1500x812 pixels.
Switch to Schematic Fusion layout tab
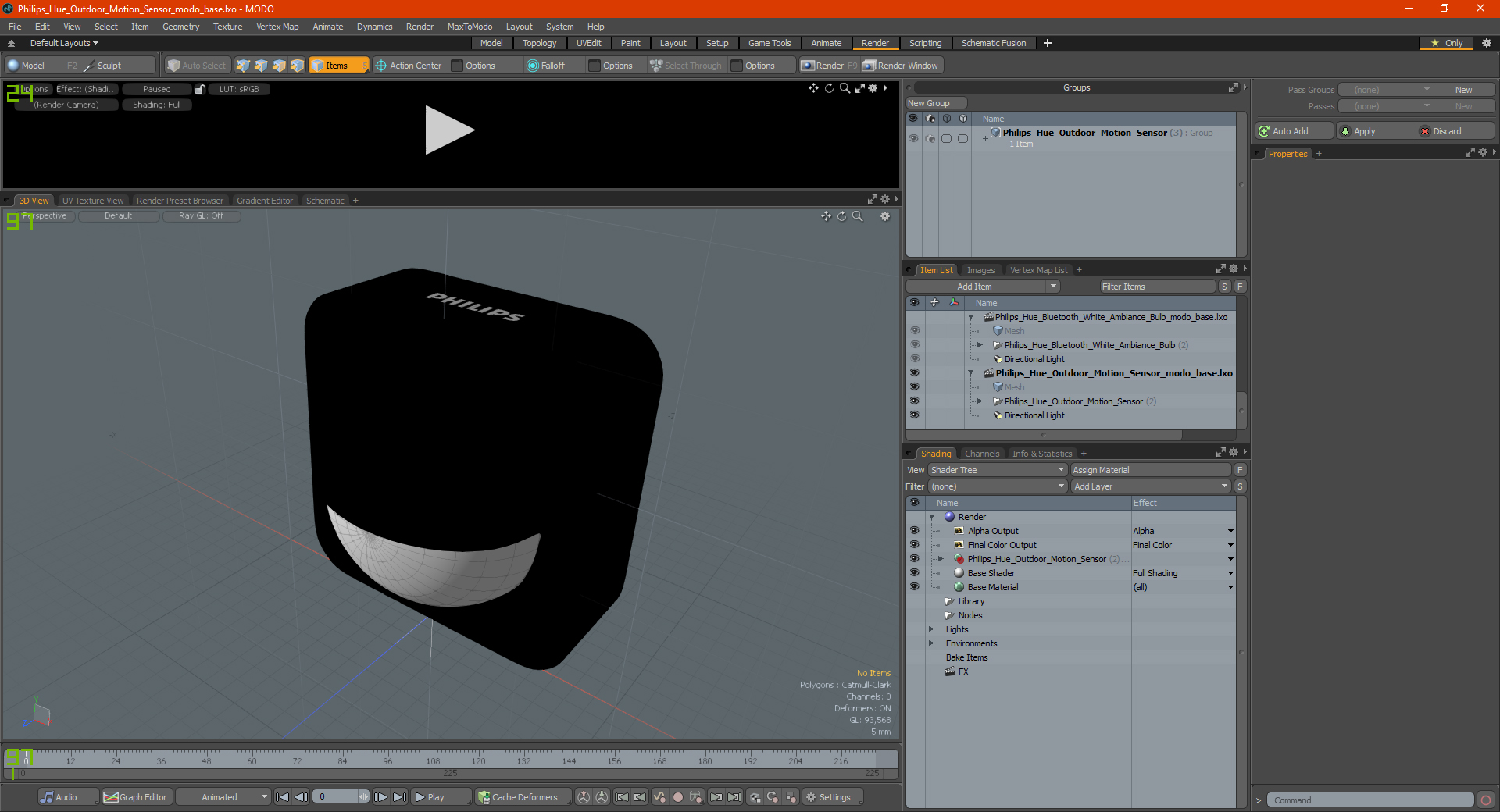click(993, 43)
